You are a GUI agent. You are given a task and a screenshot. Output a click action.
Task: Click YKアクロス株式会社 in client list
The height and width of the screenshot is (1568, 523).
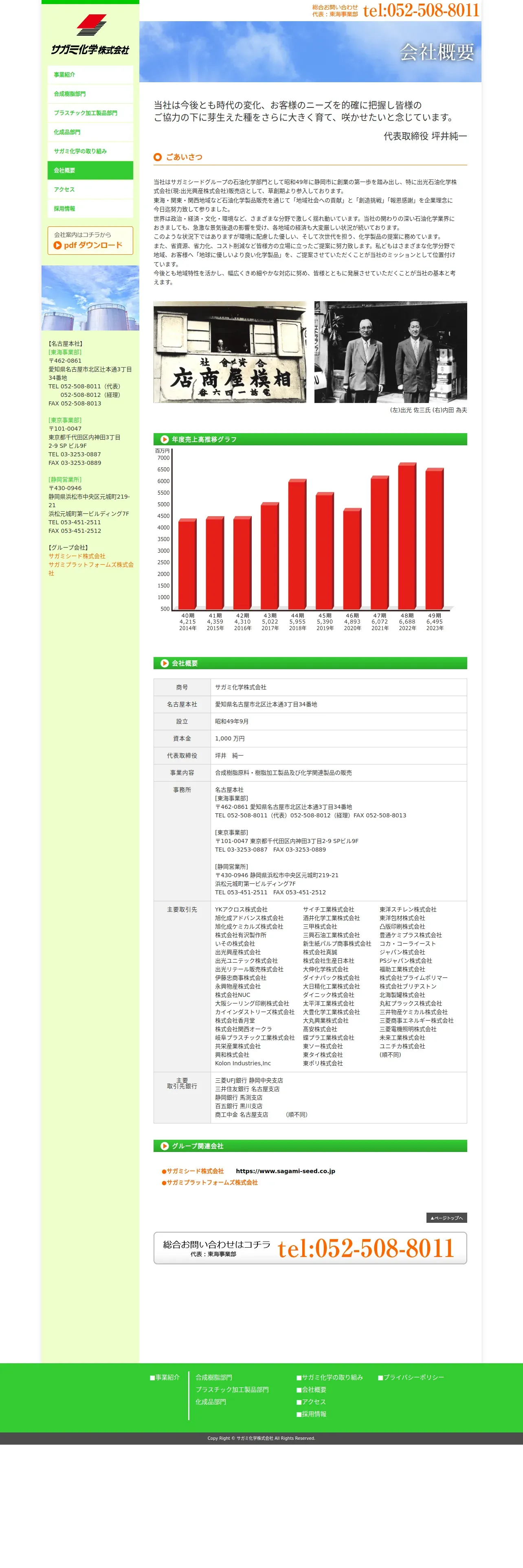(241, 909)
